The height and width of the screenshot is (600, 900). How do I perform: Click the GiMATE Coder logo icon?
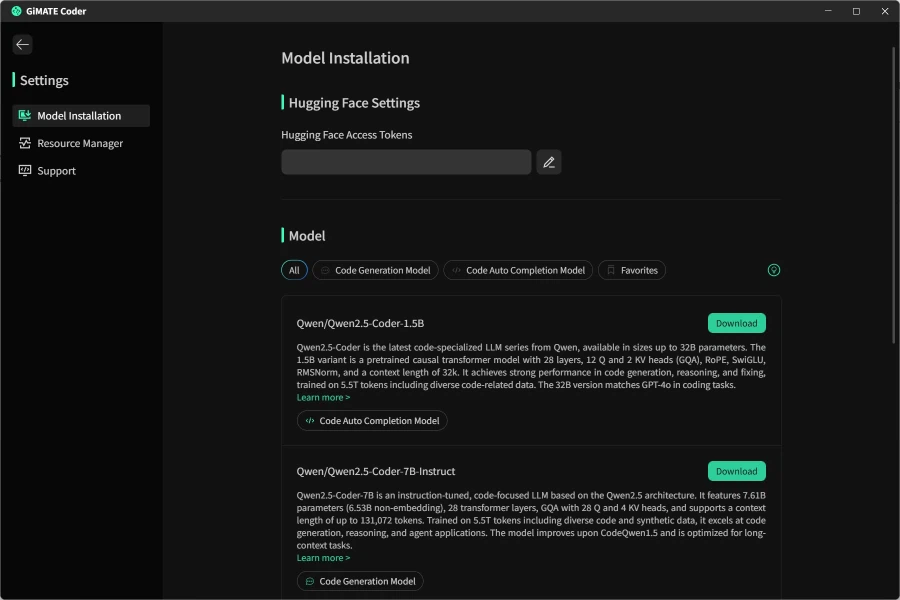point(16,11)
